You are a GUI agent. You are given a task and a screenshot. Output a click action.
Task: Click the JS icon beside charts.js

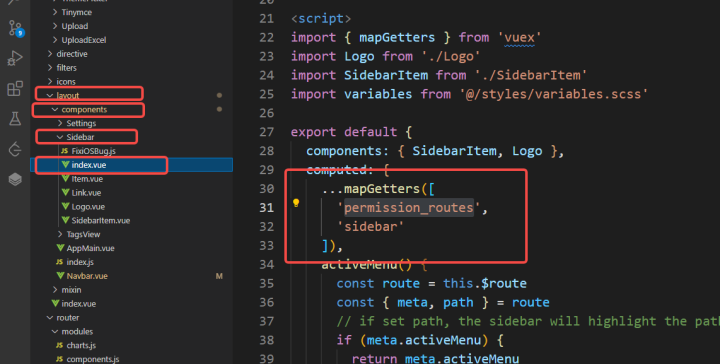pyautogui.click(x=60, y=345)
